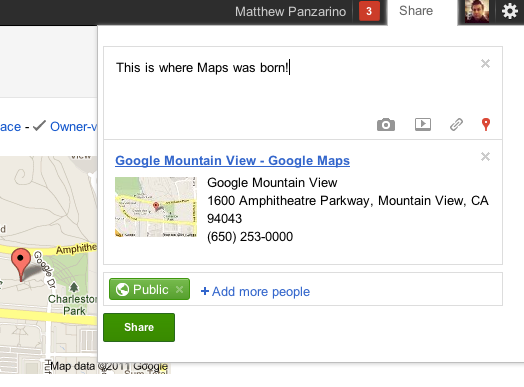Add a photo with the camera icon

click(386, 125)
